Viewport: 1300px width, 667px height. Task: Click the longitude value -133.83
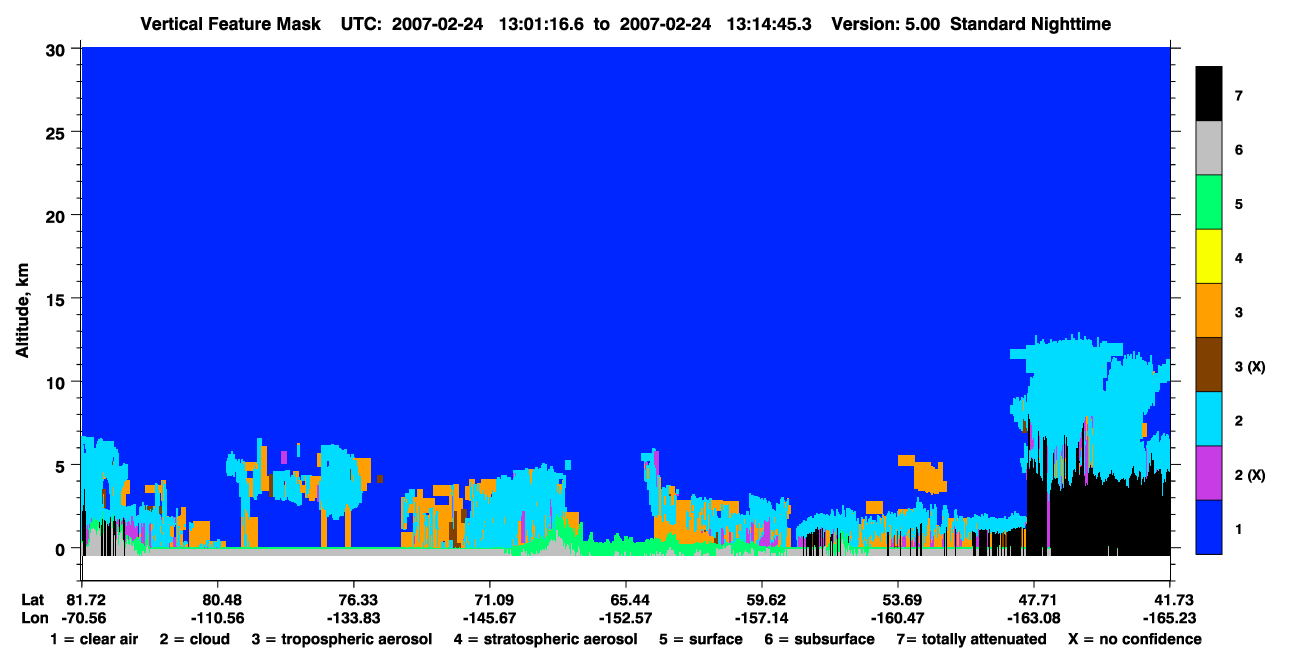click(x=353, y=617)
